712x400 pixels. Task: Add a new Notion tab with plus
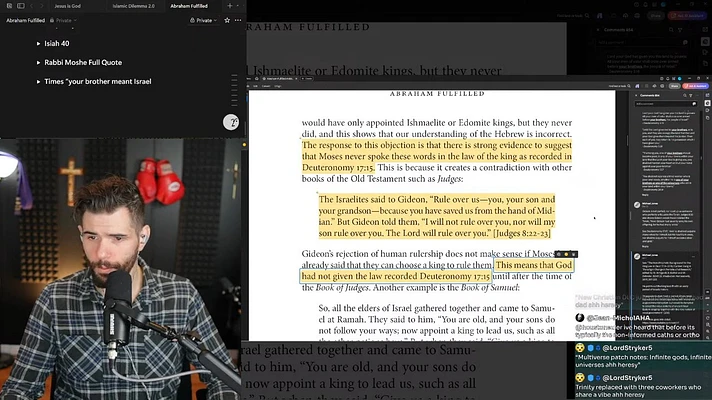230,6
